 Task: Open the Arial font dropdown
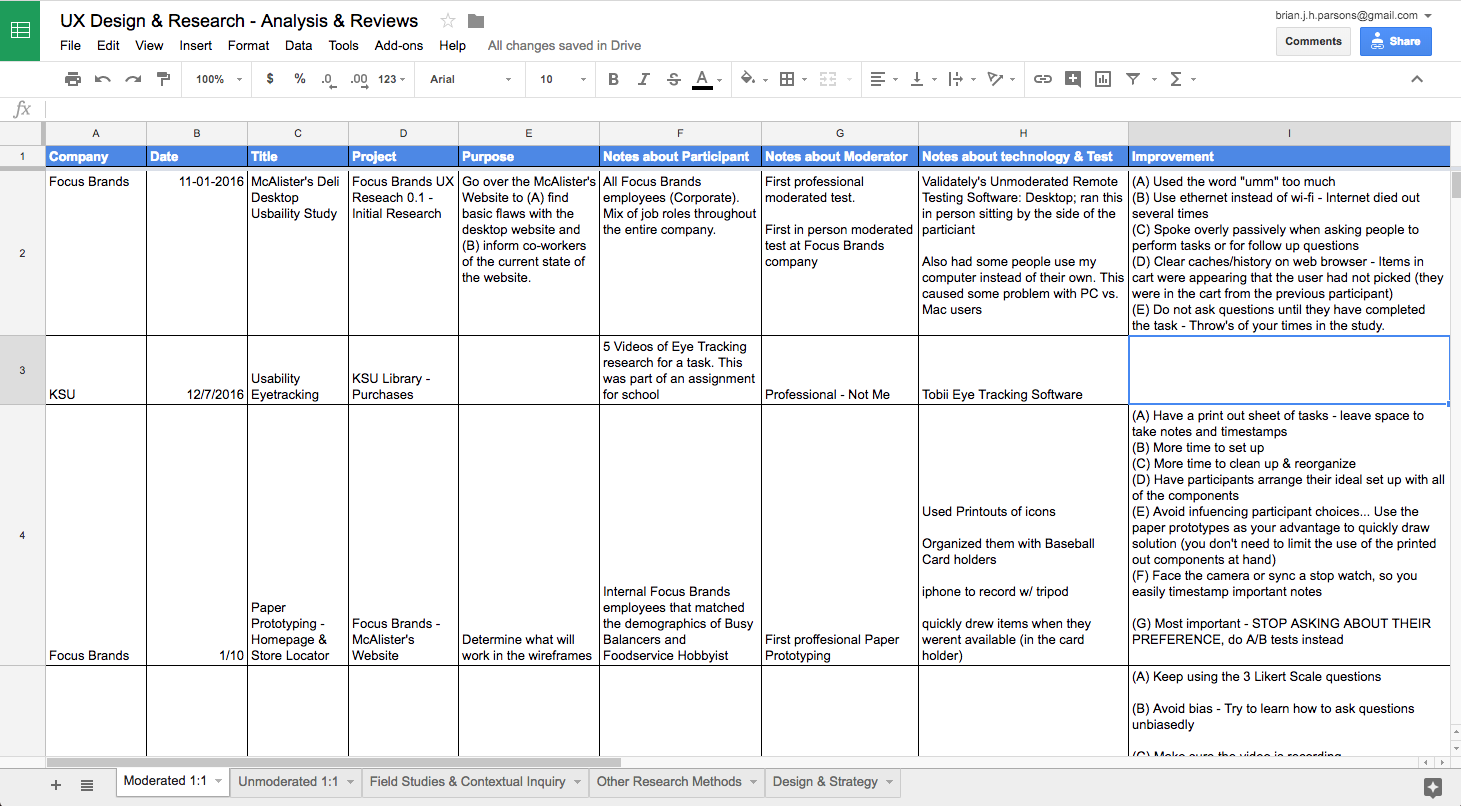tap(470, 79)
